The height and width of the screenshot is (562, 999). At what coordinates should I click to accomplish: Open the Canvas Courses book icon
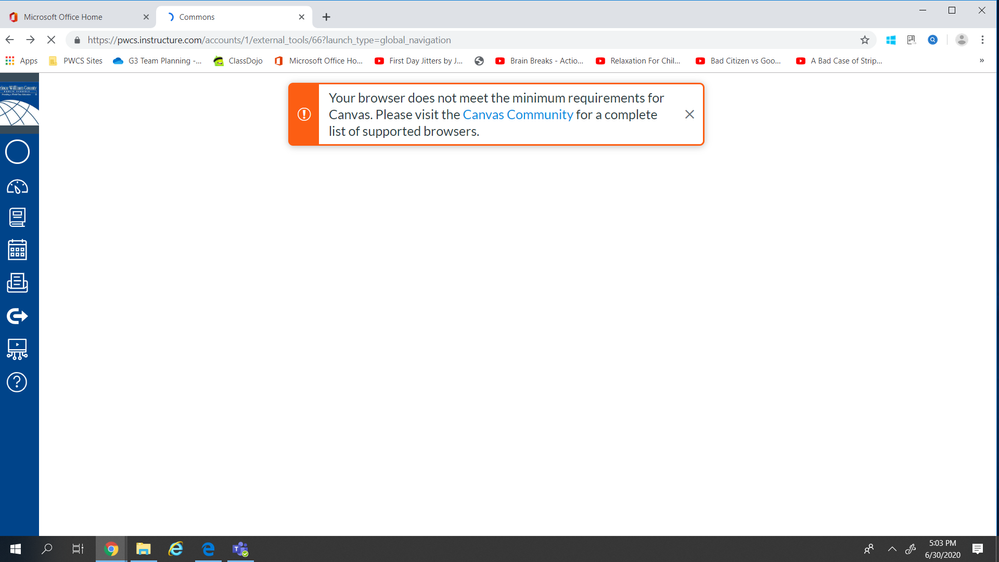17,217
